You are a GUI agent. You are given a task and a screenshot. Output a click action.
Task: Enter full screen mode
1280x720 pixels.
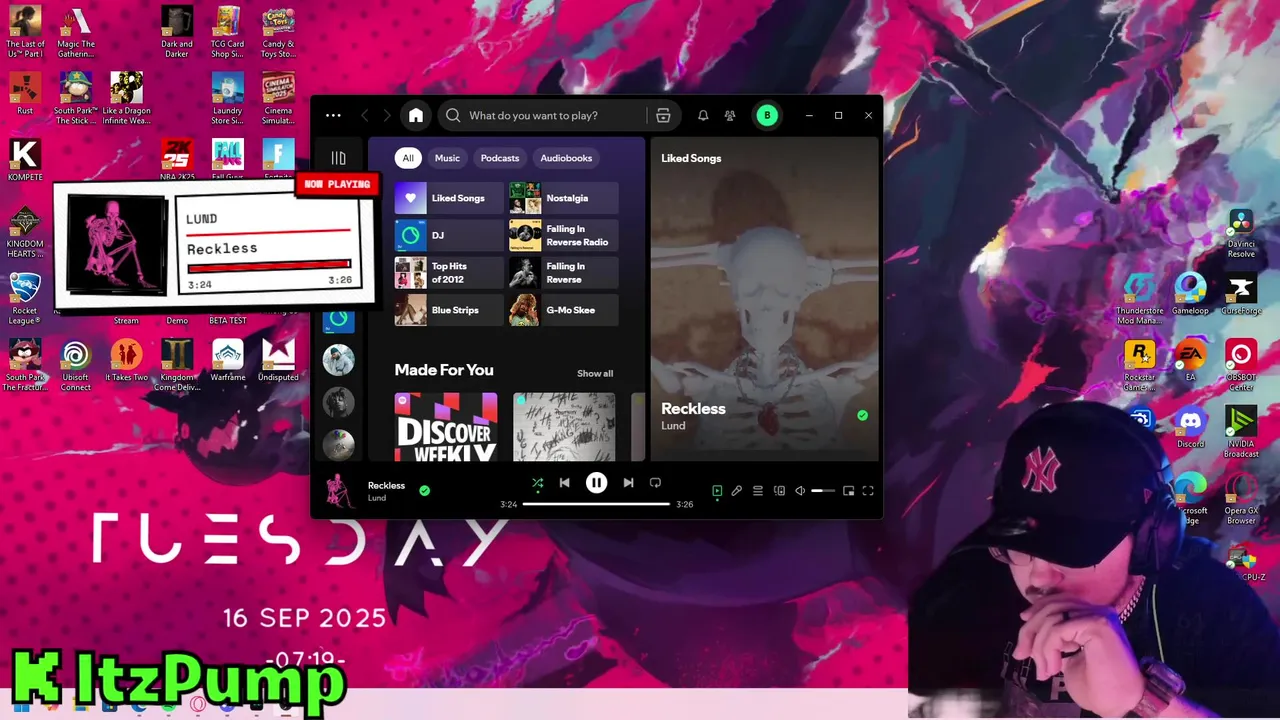(868, 491)
